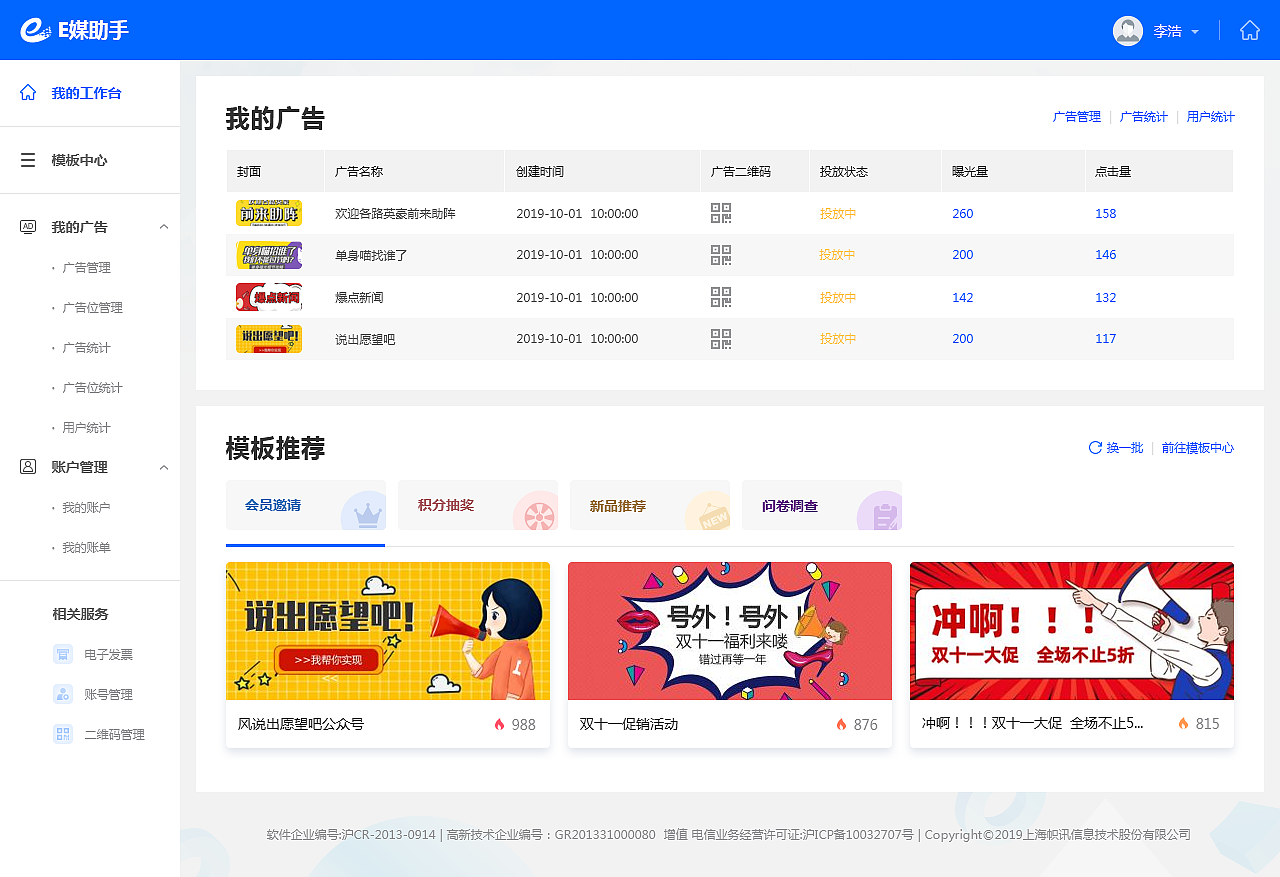
Task: Open QR code for 欢迎各路英豪前来助阵
Action: click(721, 213)
